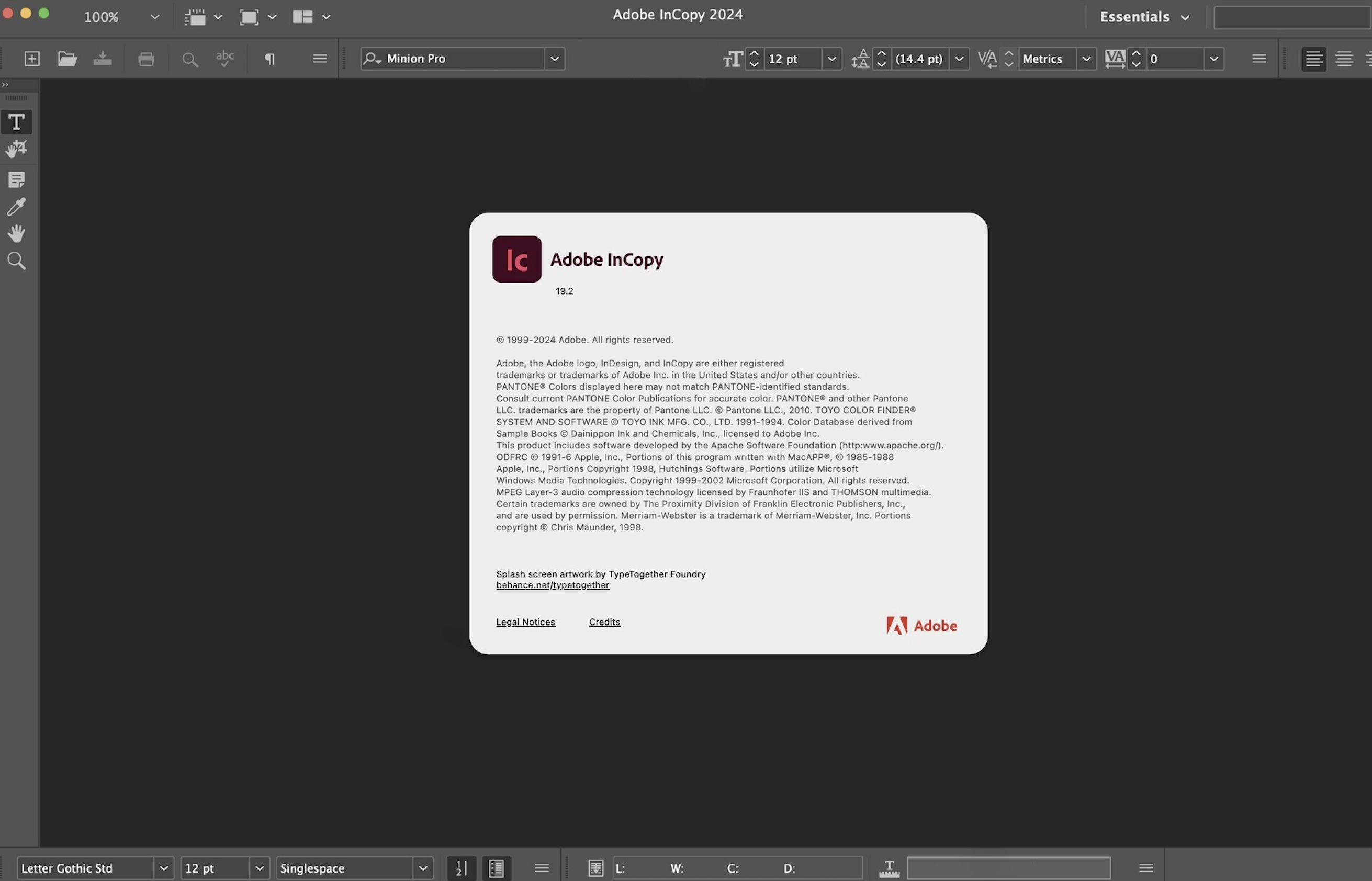Open the Essentials workspace switcher
Image resolution: width=1372 pixels, height=881 pixels.
click(x=1144, y=17)
